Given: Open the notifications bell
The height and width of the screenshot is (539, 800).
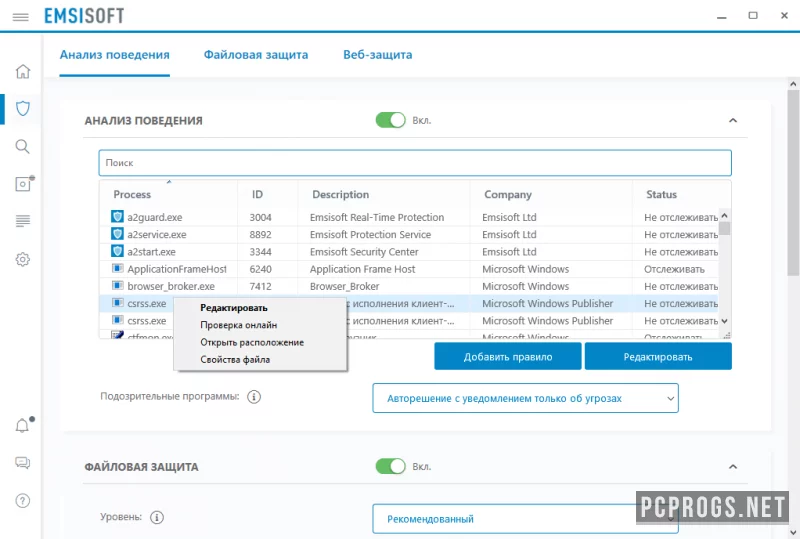Looking at the screenshot, I should click(23, 425).
